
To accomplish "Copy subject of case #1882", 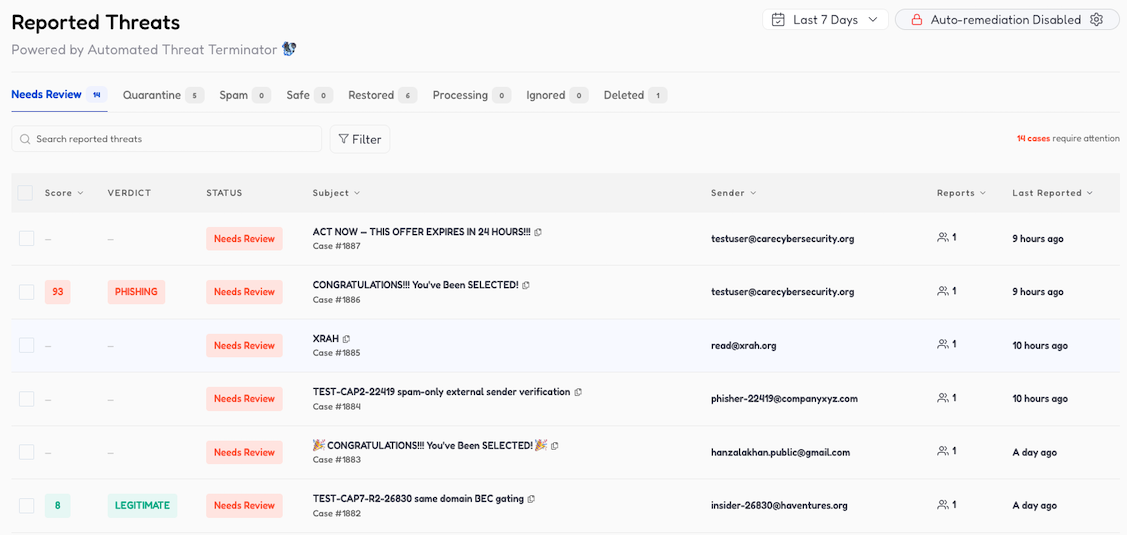I will (x=531, y=499).
